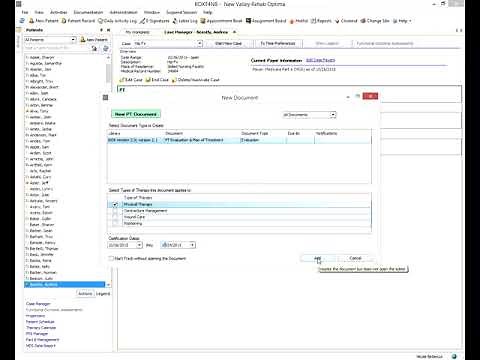Open the Daily Activity Log tool
Image resolution: width=480 pixels, height=360 pixels.
pyautogui.click(x=117, y=21)
